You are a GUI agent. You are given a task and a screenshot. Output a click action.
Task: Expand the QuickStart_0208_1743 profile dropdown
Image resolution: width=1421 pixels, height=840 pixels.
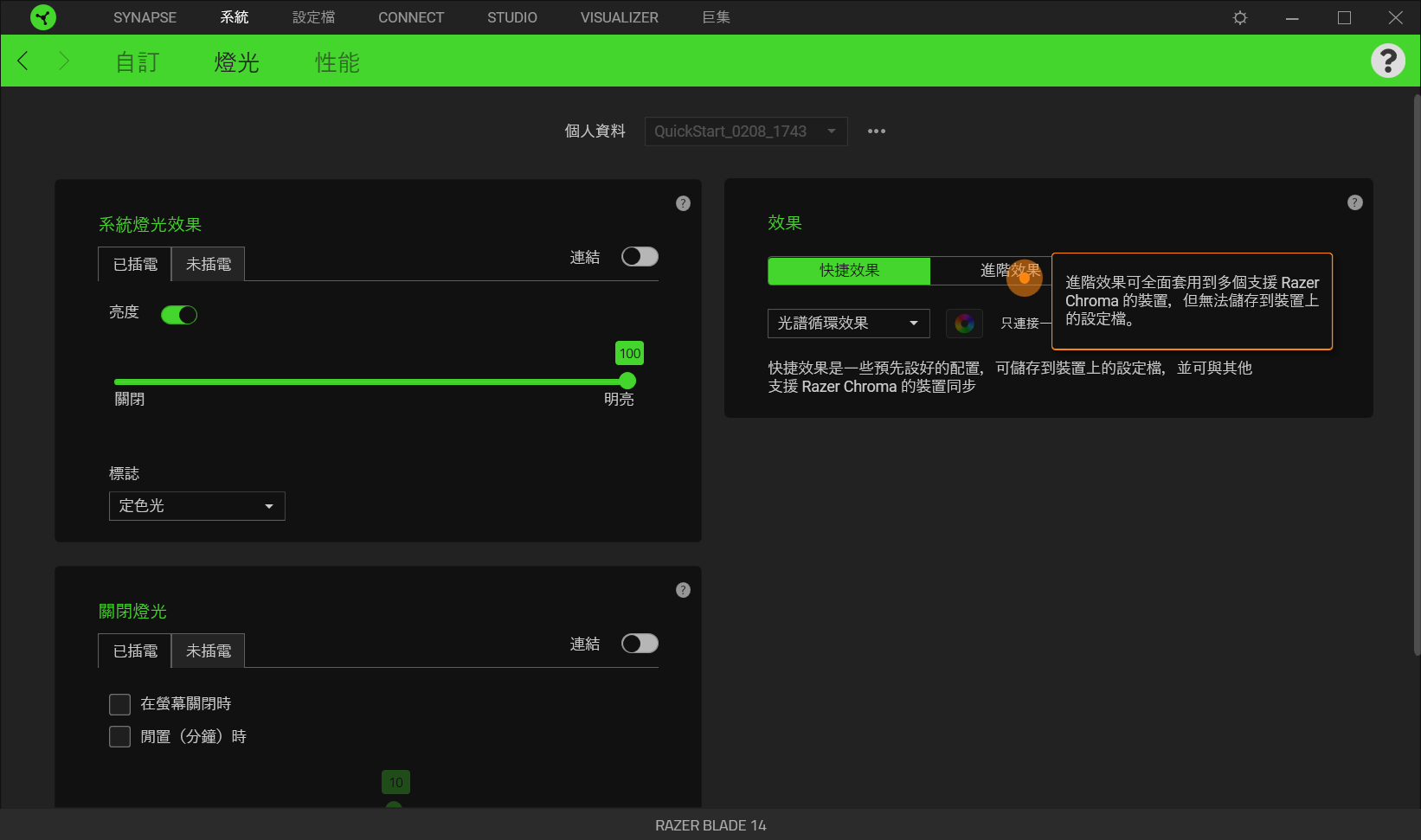pos(745,131)
